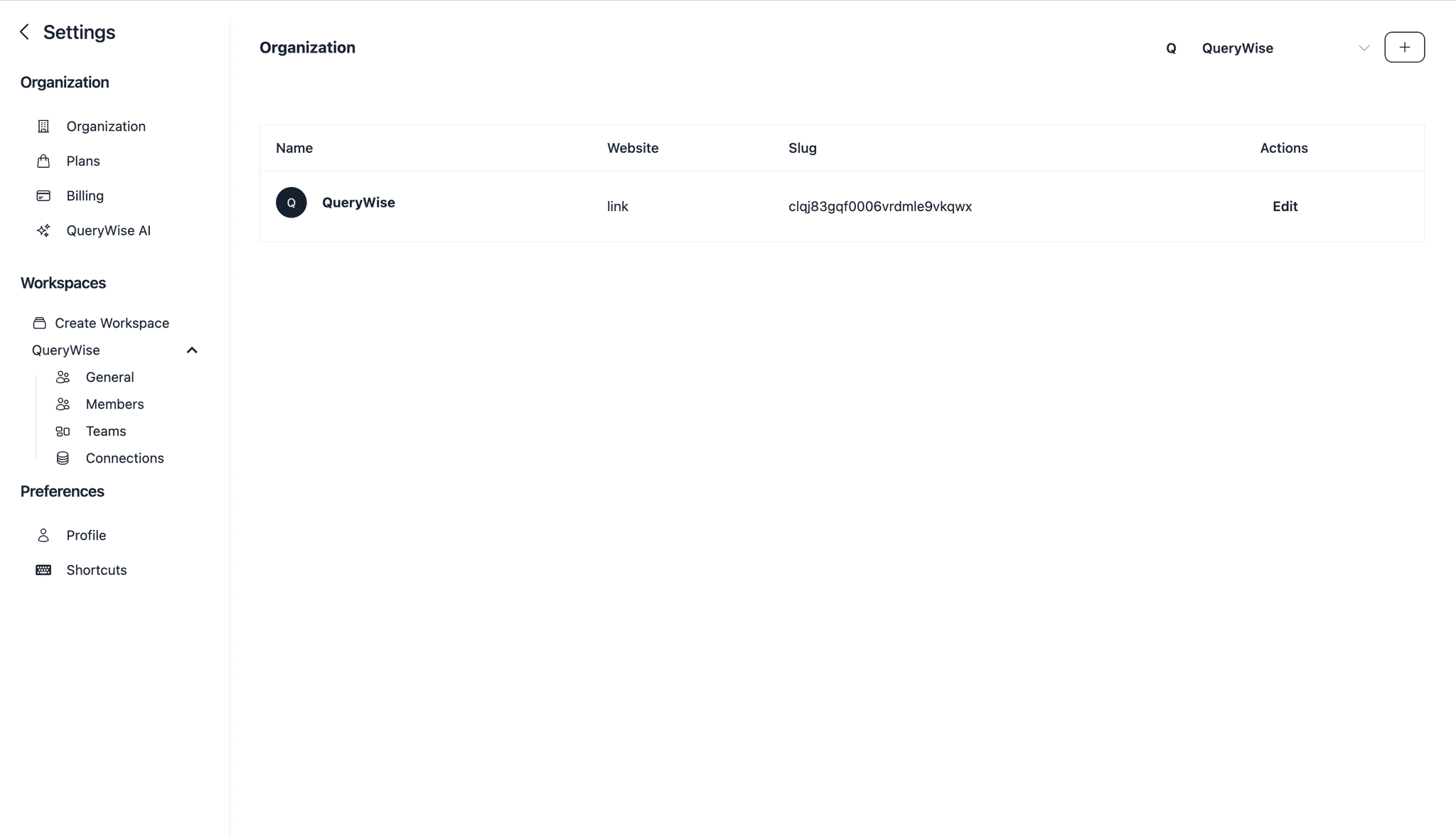Click the QueryWise AI sparkle icon

tap(43, 231)
